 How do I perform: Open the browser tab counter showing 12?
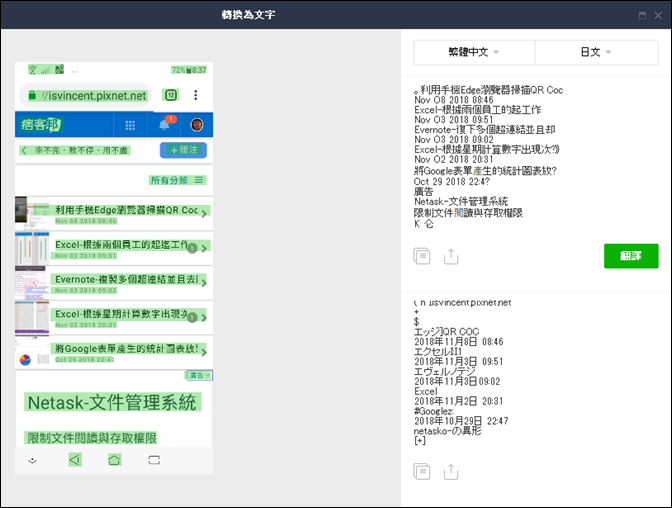[x=171, y=95]
